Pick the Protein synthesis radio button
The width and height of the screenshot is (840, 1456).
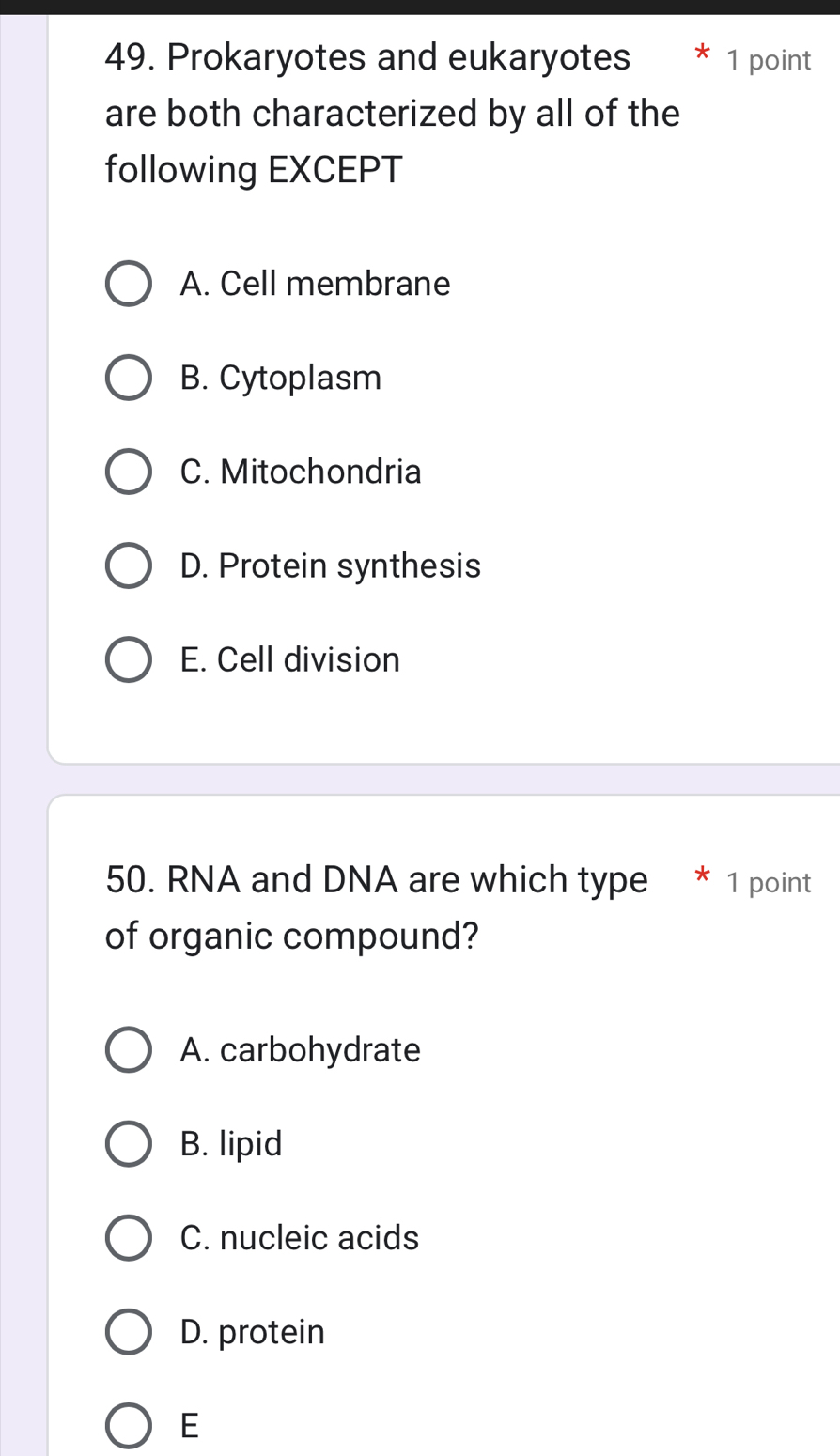(128, 565)
